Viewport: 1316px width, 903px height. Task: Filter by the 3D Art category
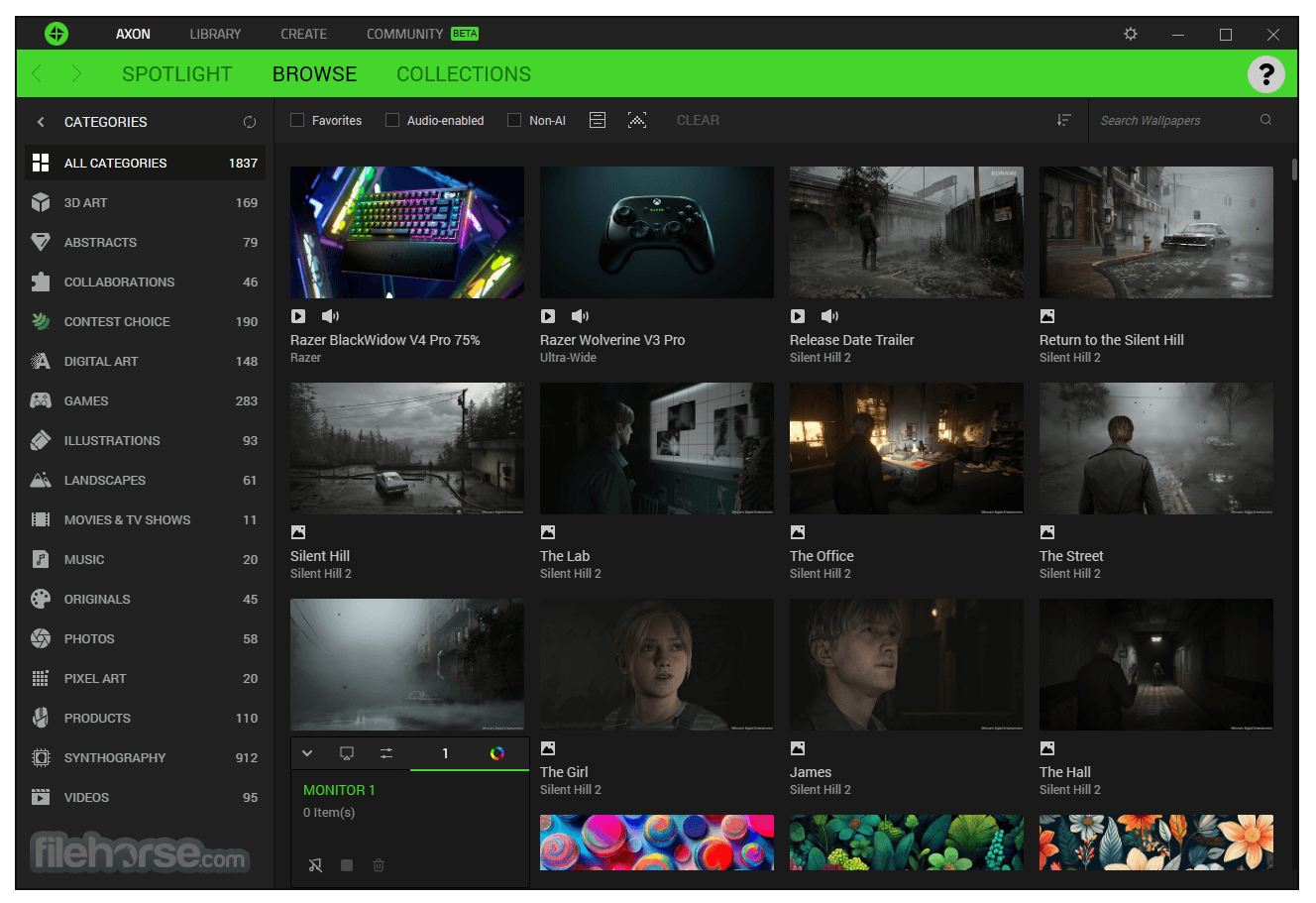click(145, 202)
